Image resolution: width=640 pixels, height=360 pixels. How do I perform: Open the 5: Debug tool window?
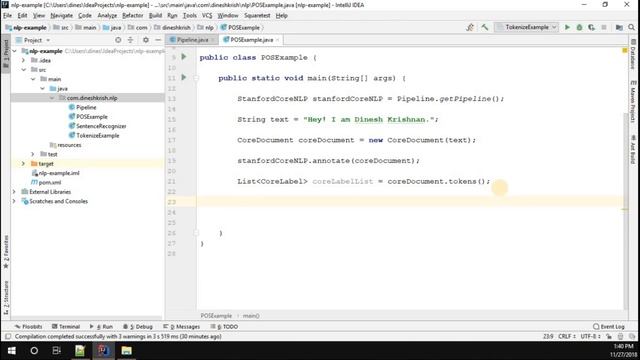[138, 327]
